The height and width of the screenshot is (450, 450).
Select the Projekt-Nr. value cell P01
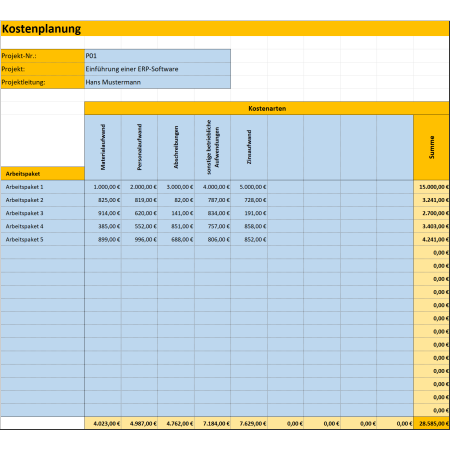point(157,56)
